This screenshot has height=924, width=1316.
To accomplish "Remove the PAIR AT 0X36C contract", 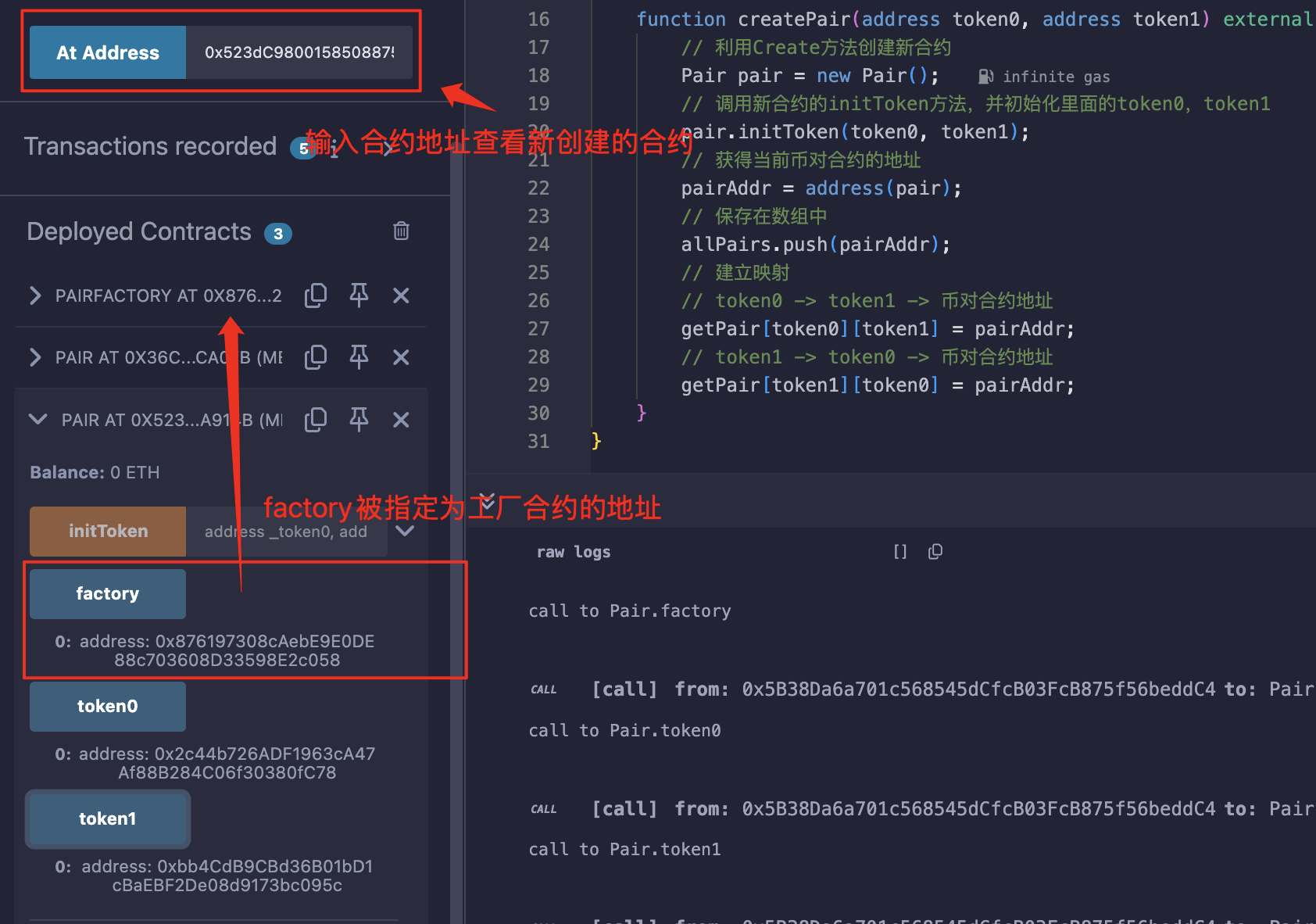I will (x=401, y=357).
